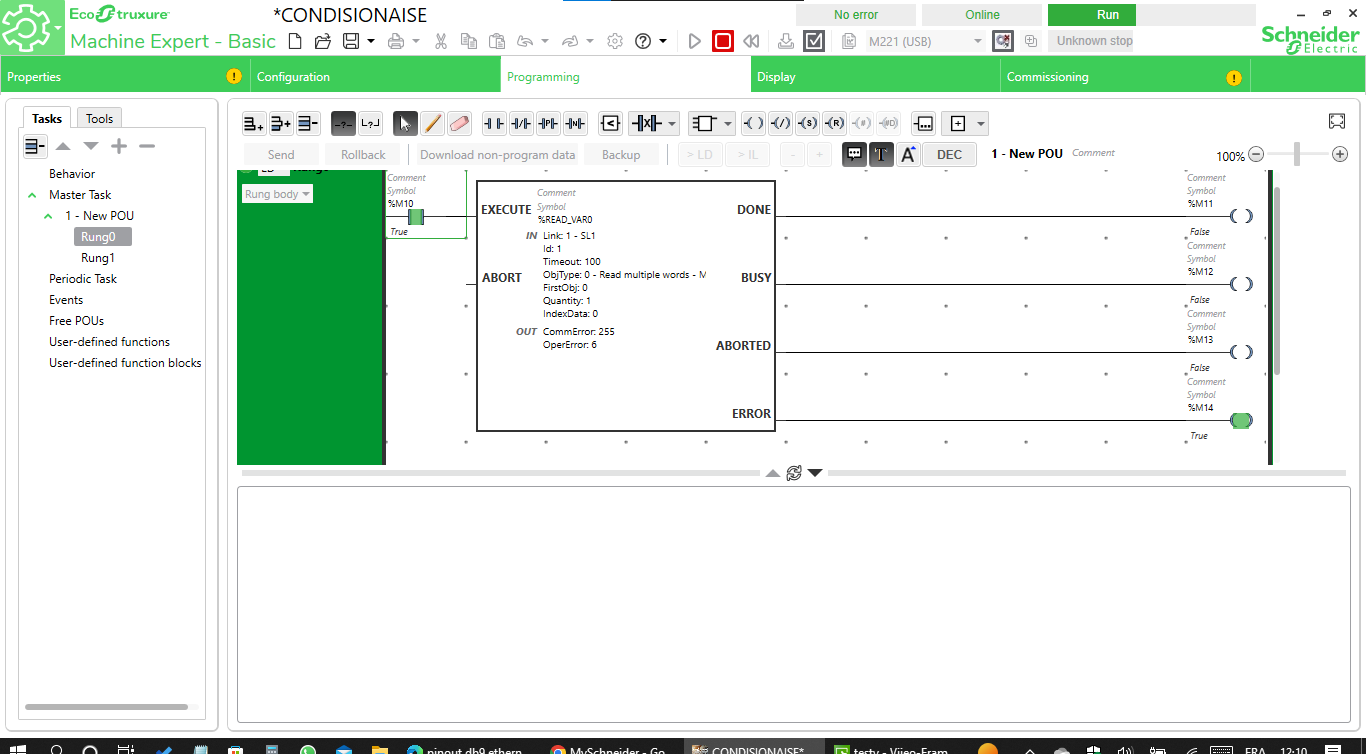Toggle the addresses display A button
This screenshot has width=1366, height=754.
pyautogui.click(x=908, y=154)
